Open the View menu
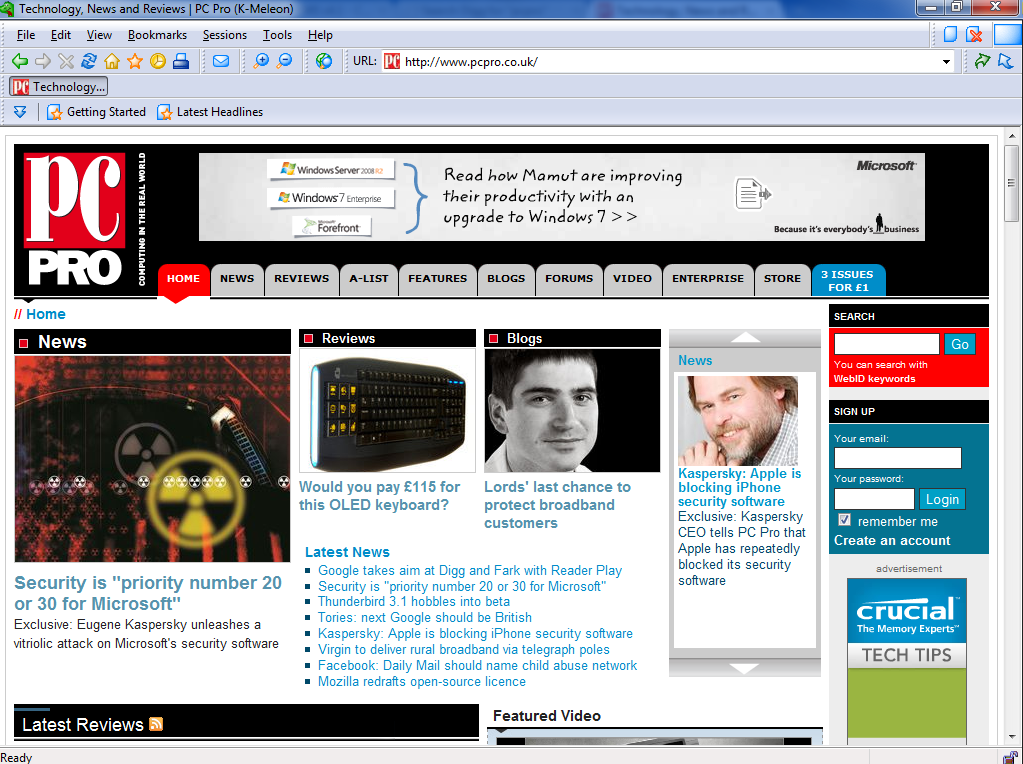The image size is (1023, 764). [x=99, y=35]
